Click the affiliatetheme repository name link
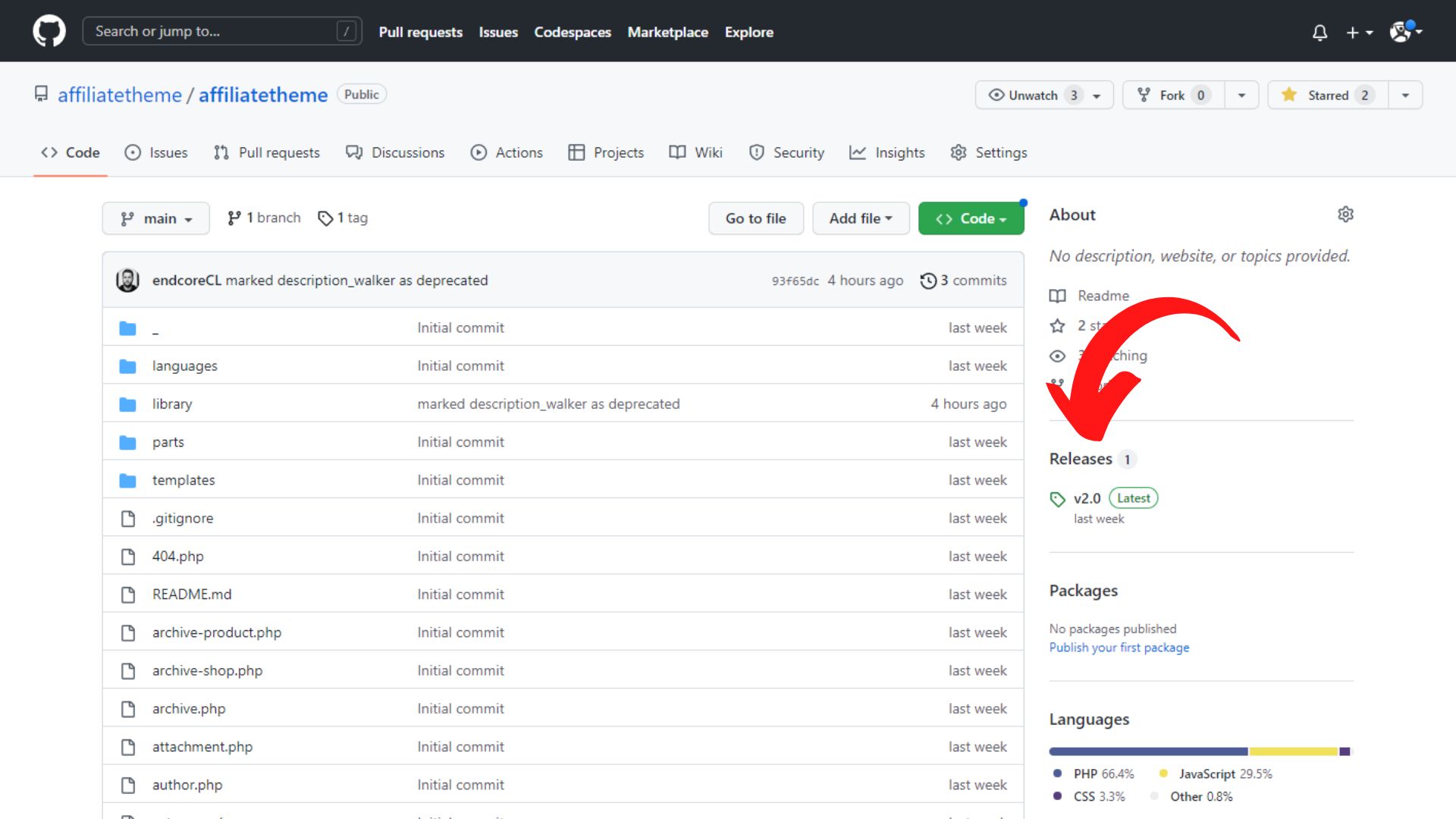The image size is (1456, 819). pyautogui.click(x=263, y=95)
